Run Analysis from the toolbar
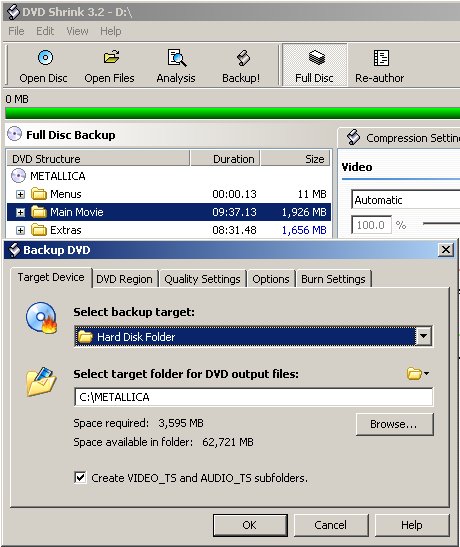This screenshot has height=547, width=460. pyautogui.click(x=176, y=66)
